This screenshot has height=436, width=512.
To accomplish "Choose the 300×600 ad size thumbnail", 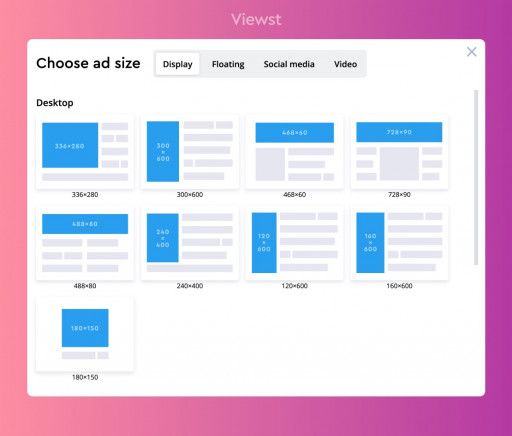I will click(190, 152).
